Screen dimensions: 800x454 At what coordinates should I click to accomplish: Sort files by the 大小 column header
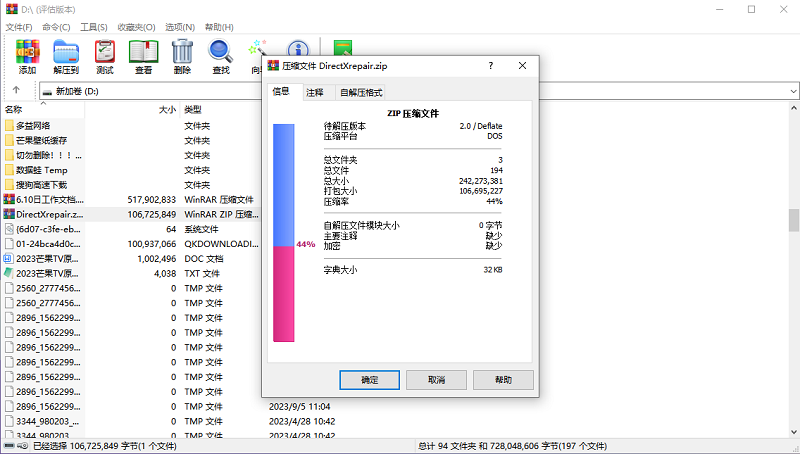167,109
